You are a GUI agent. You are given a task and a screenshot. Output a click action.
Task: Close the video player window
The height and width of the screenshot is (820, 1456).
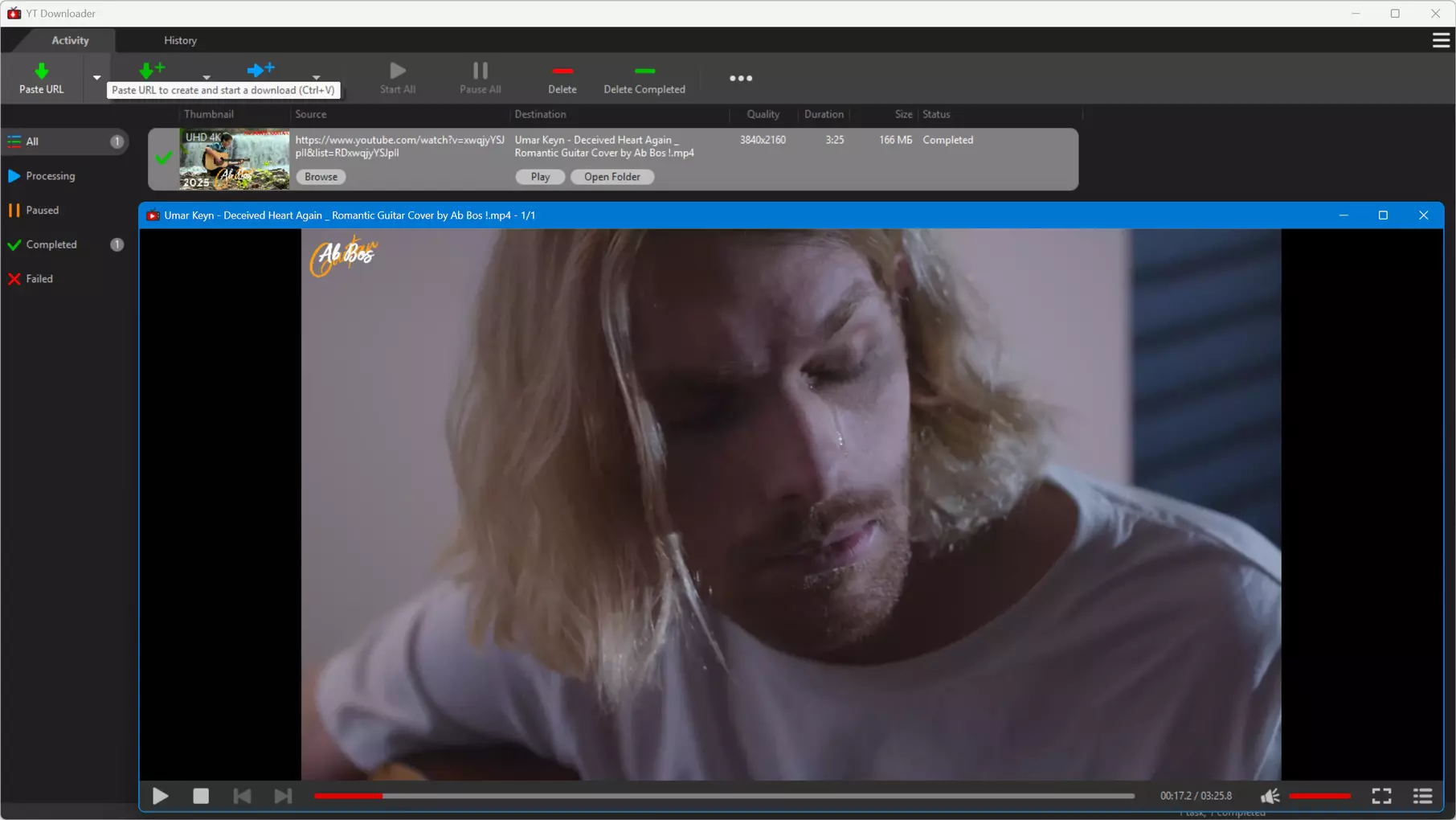(x=1423, y=215)
